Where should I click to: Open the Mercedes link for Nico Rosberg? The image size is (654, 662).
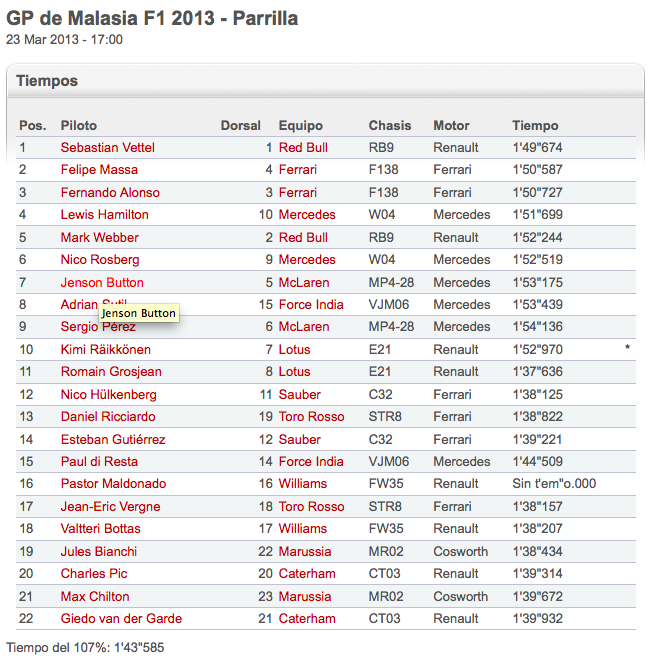[x=307, y=259]
